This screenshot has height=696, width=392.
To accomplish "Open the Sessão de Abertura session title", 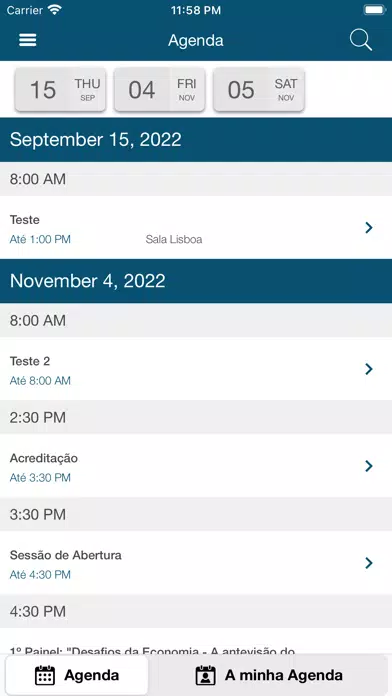I will pos(66,555).
